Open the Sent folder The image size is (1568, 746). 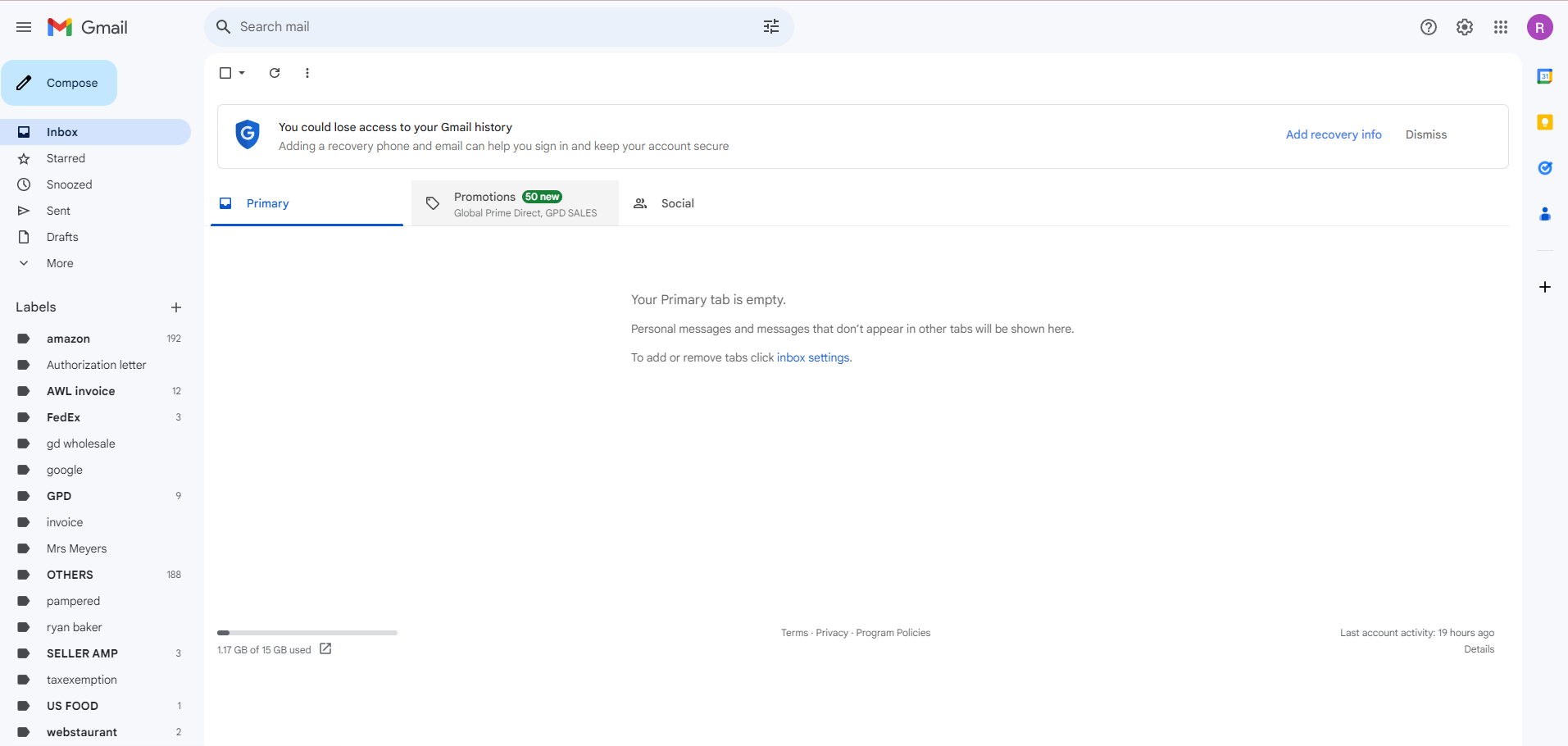(95, 211)
